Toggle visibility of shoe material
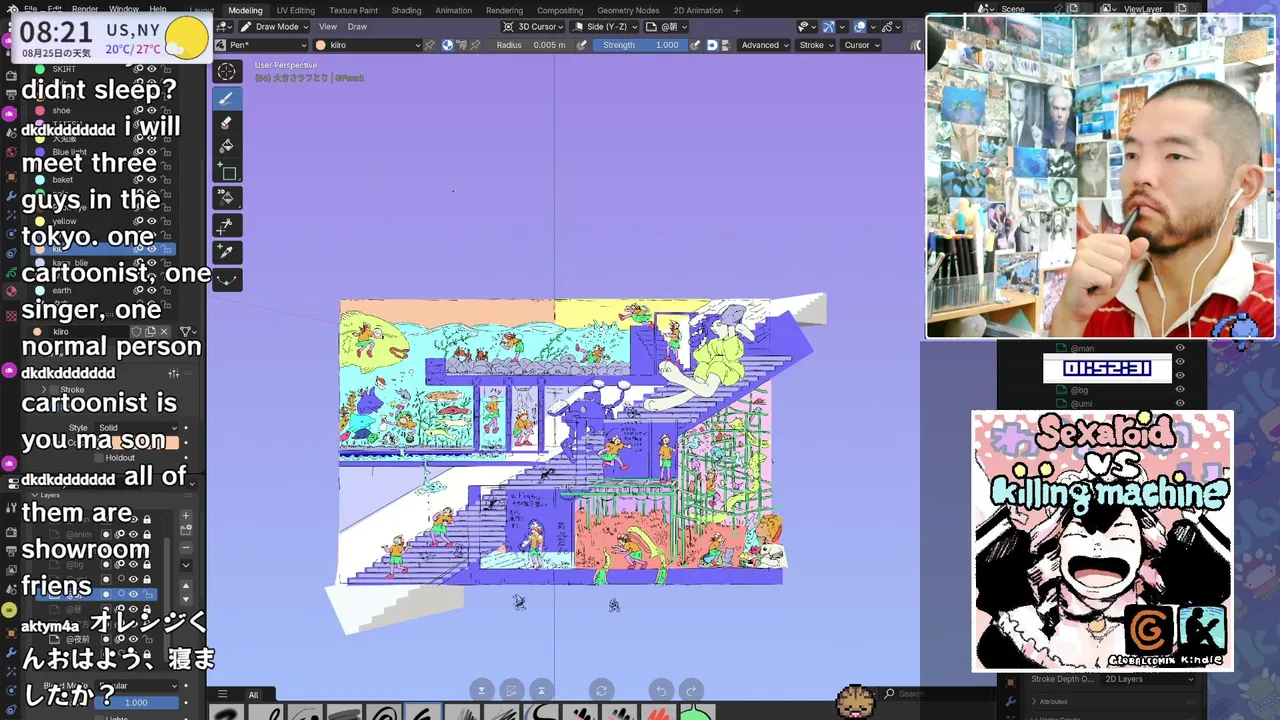Viewport: 1280px width, 720px height. [151, 110]
